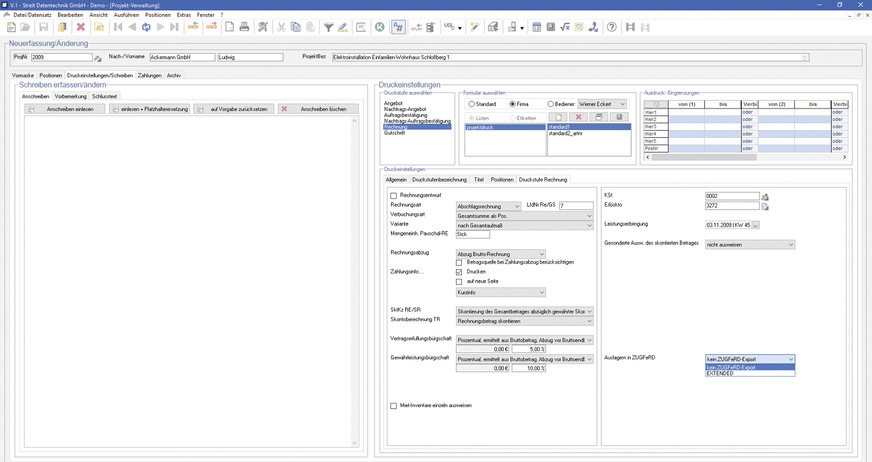This screenshot has height=462, width=872.
Task: Select the Standard radio button
Action: 472,103
